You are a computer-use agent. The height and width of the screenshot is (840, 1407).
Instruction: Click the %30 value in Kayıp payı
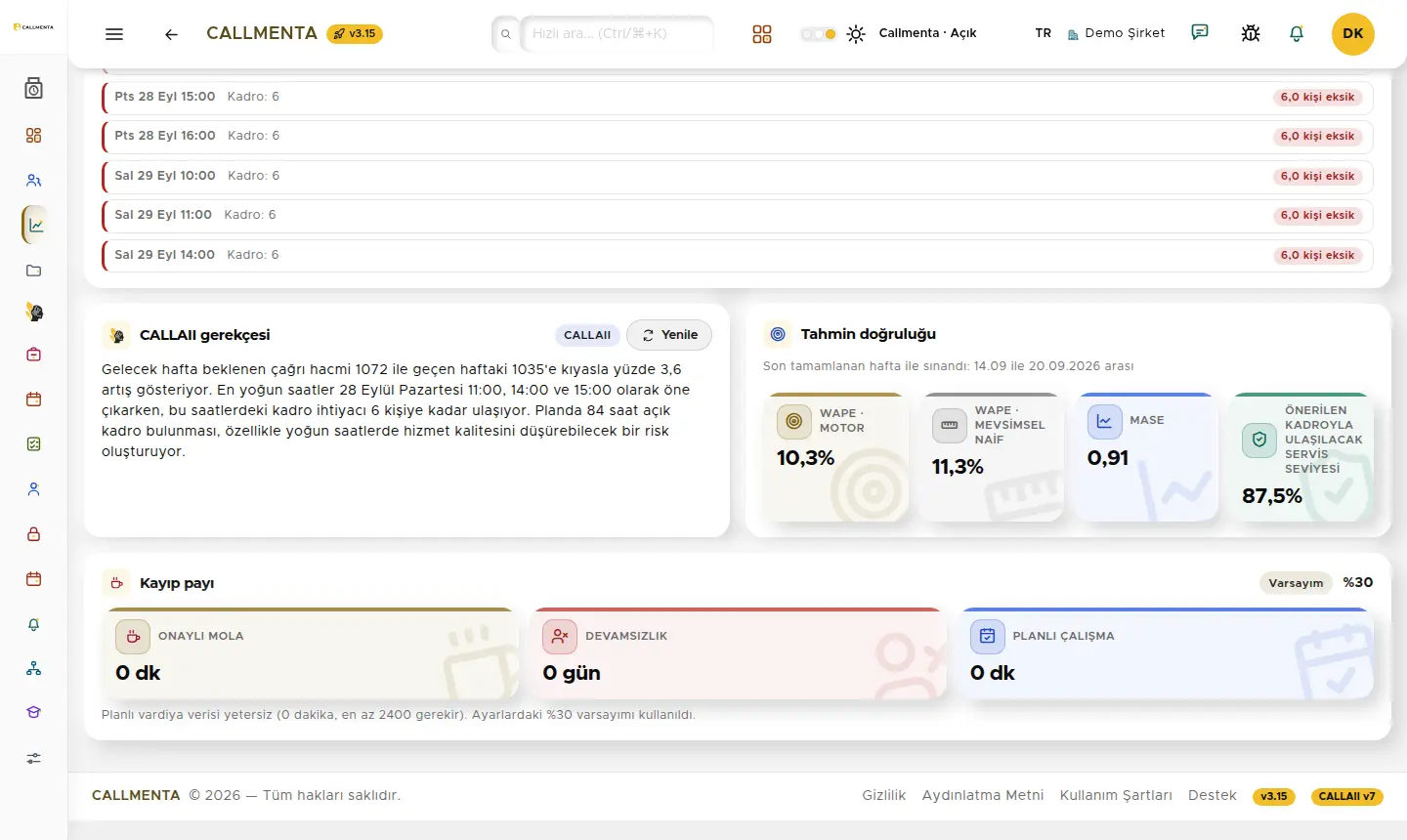tap(1358, 582)
